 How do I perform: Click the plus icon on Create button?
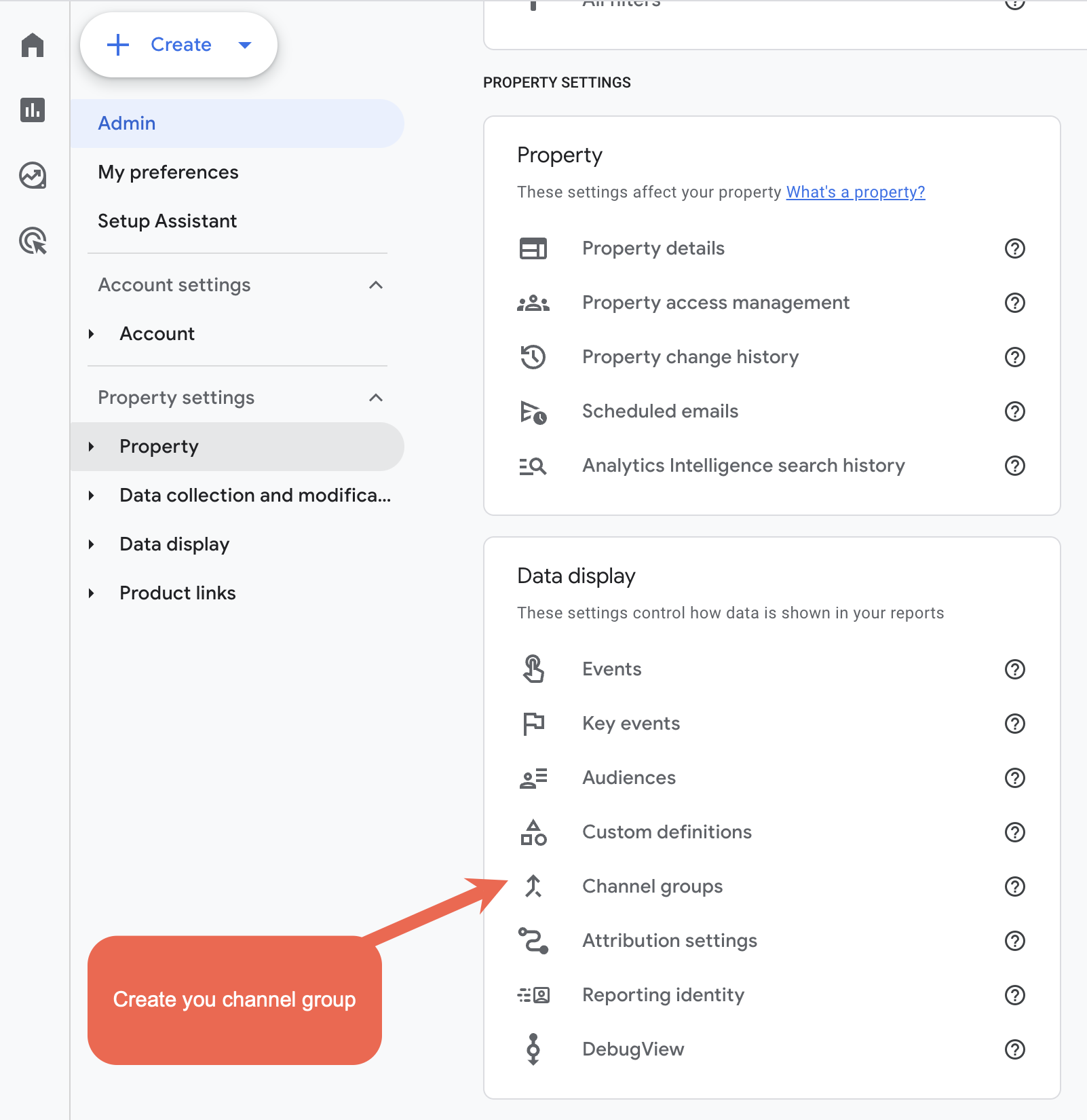(118, 45)
